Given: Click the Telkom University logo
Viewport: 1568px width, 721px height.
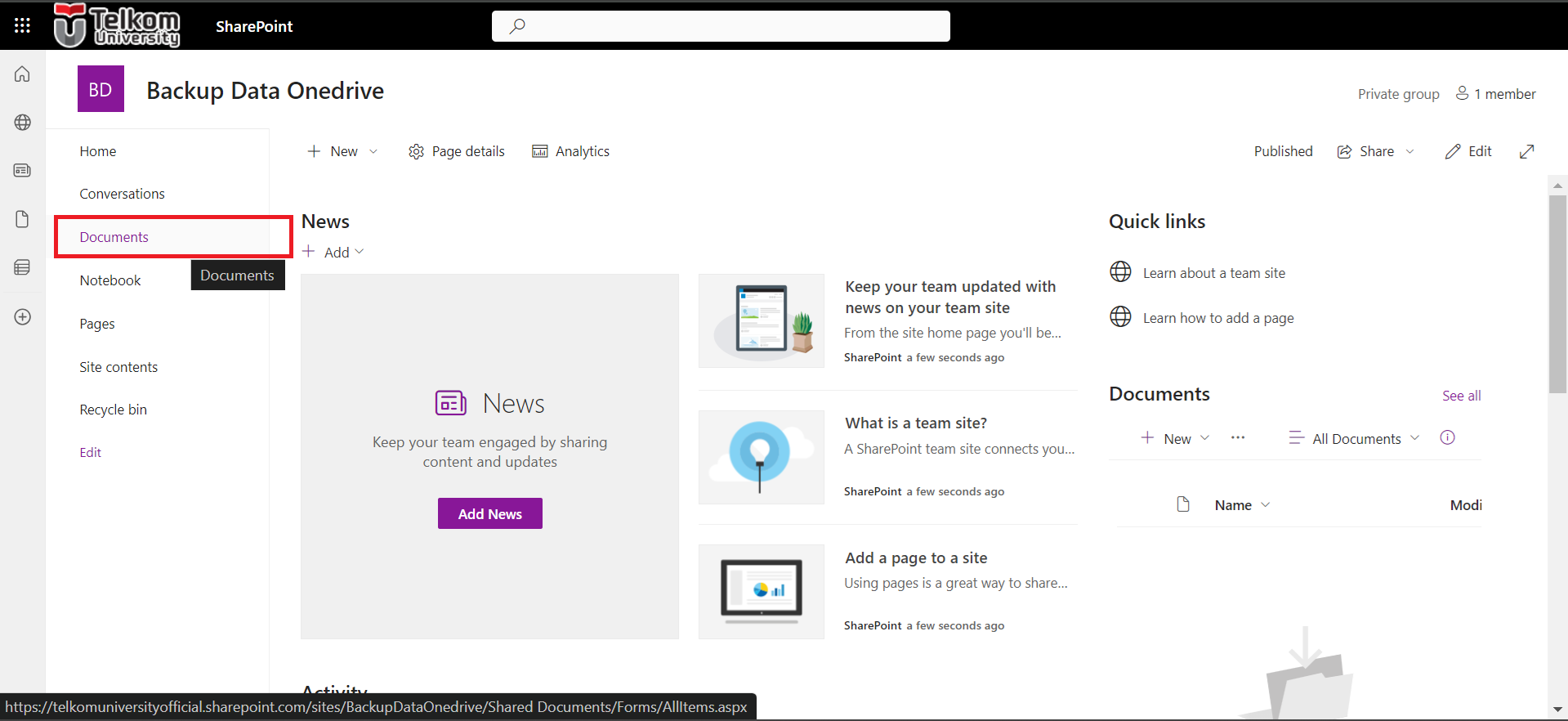Looking at the screenshot, I should click(x=116, y=25).
